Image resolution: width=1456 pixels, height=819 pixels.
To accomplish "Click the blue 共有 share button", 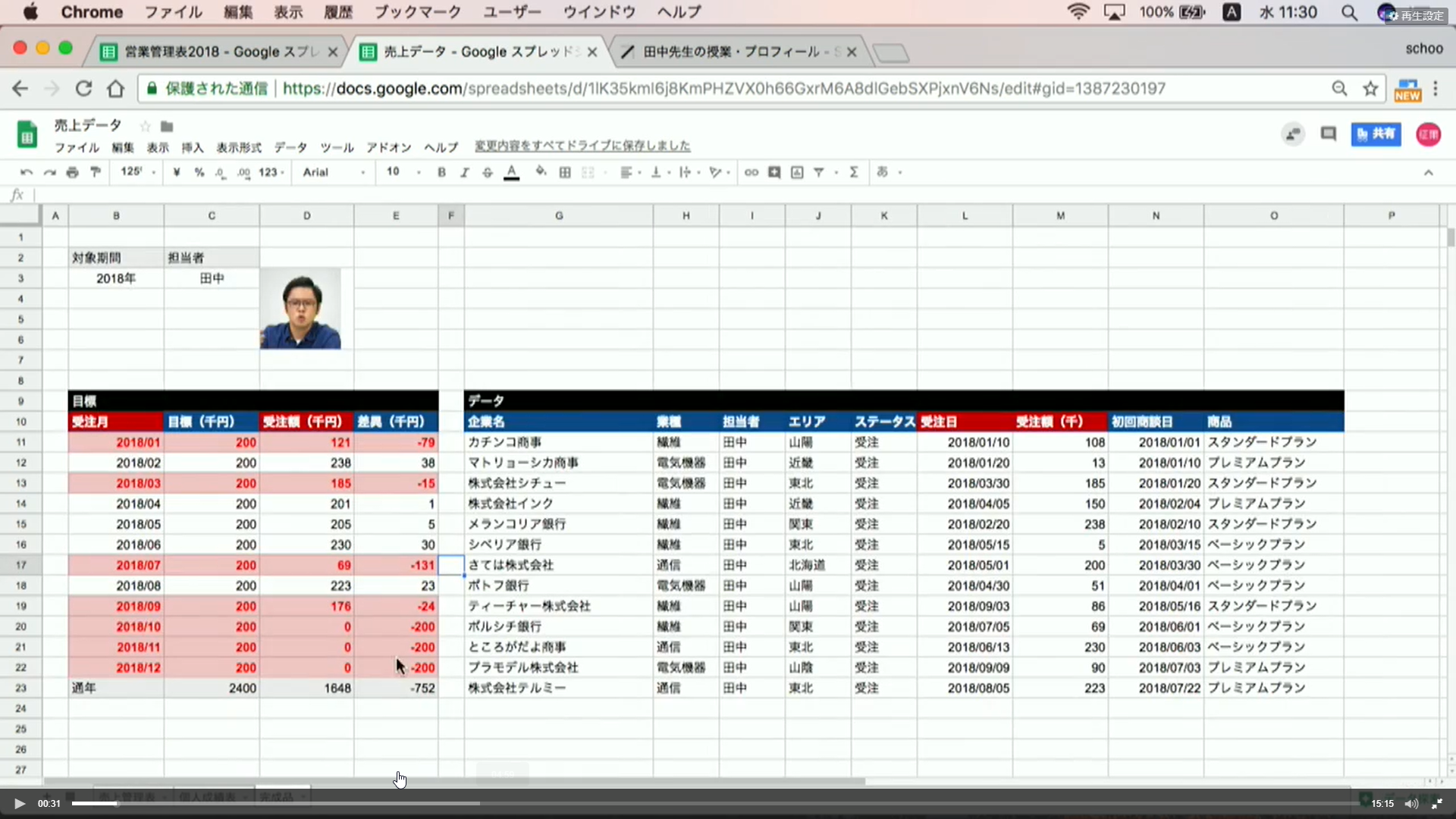I will [1376, 134].
